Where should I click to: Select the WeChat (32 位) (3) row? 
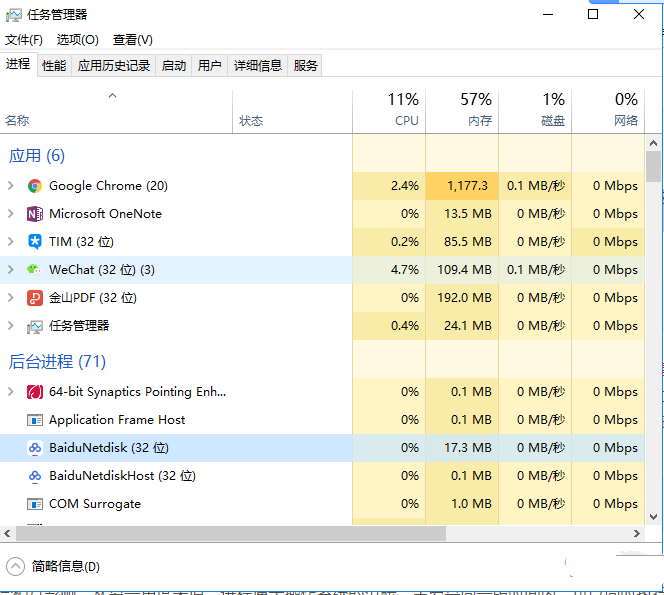[322, 270]
